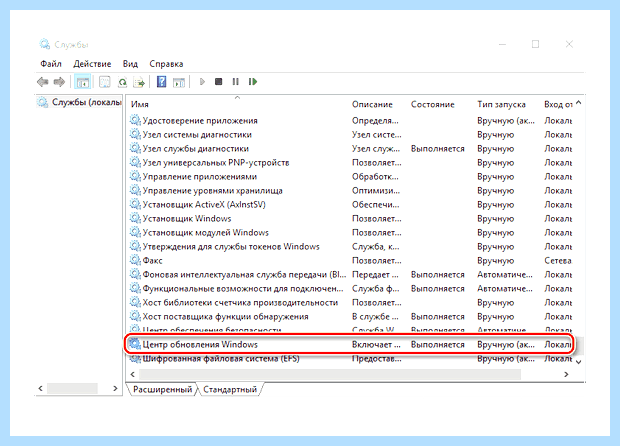Switch to the Стандартный tab
Screen dimensions: 620x446
click(x=230, y=389)
